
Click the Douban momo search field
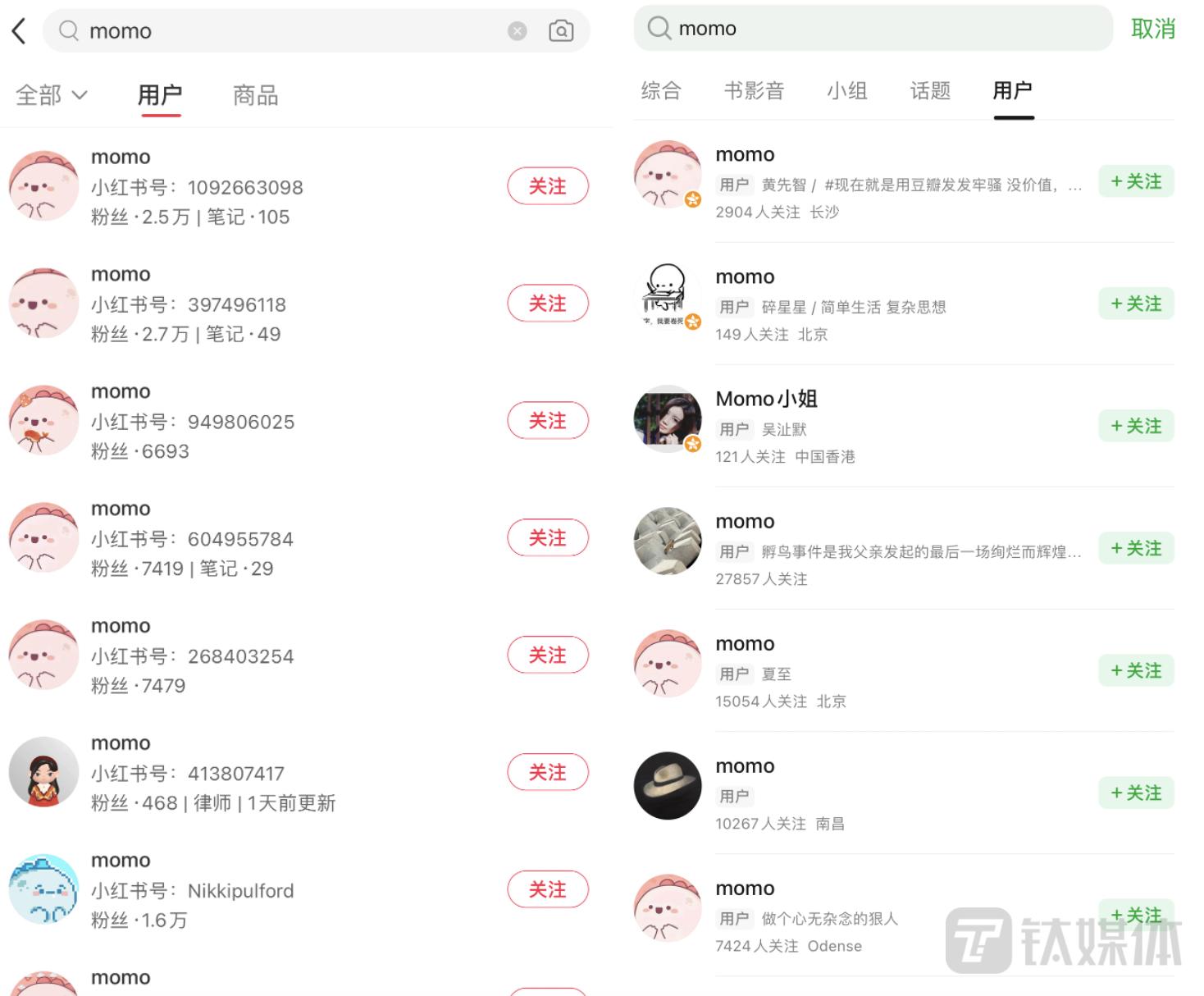(x=873, y=29)
